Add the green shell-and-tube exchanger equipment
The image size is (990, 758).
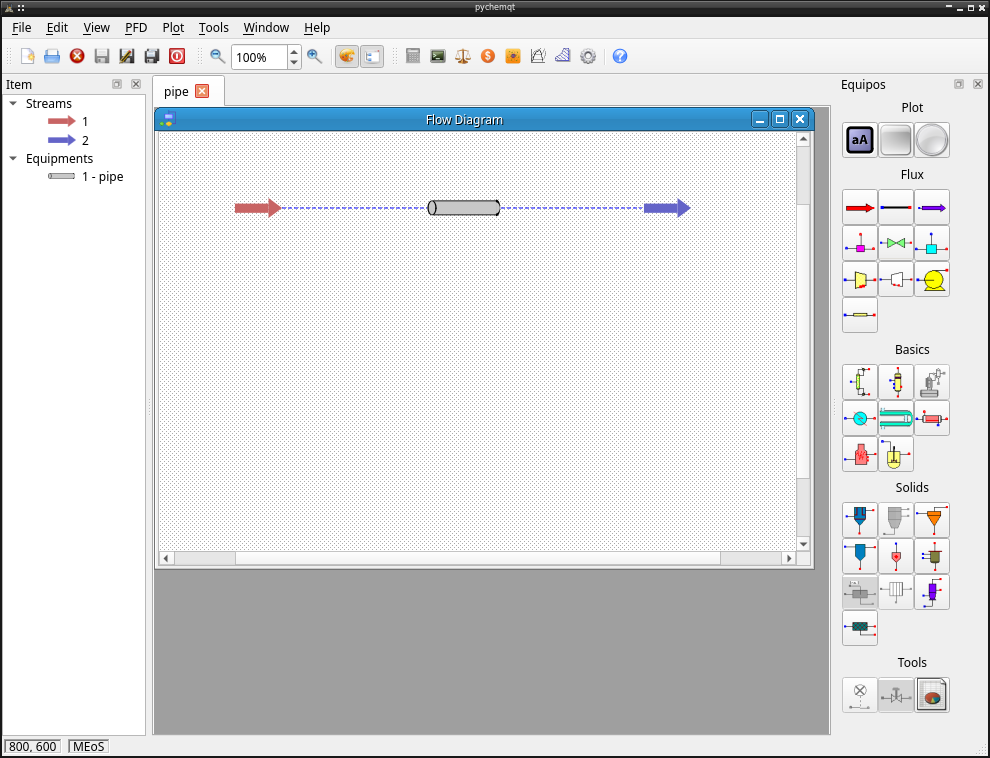(x=895, y=418)
